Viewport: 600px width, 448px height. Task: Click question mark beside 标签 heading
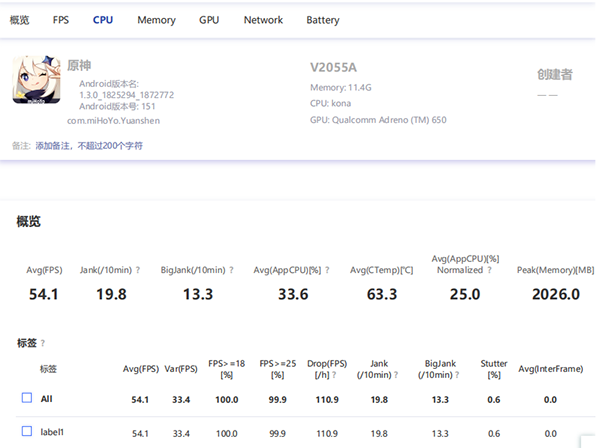[x=43, y=343]
